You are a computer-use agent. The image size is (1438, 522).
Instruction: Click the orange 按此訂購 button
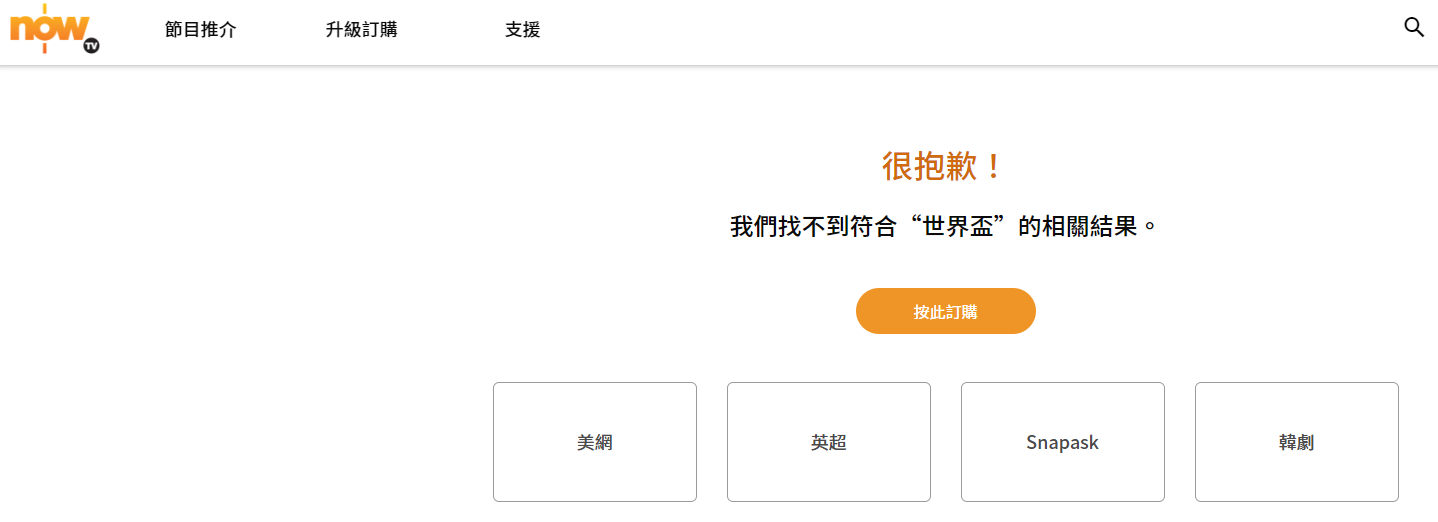tap(945, 311)
